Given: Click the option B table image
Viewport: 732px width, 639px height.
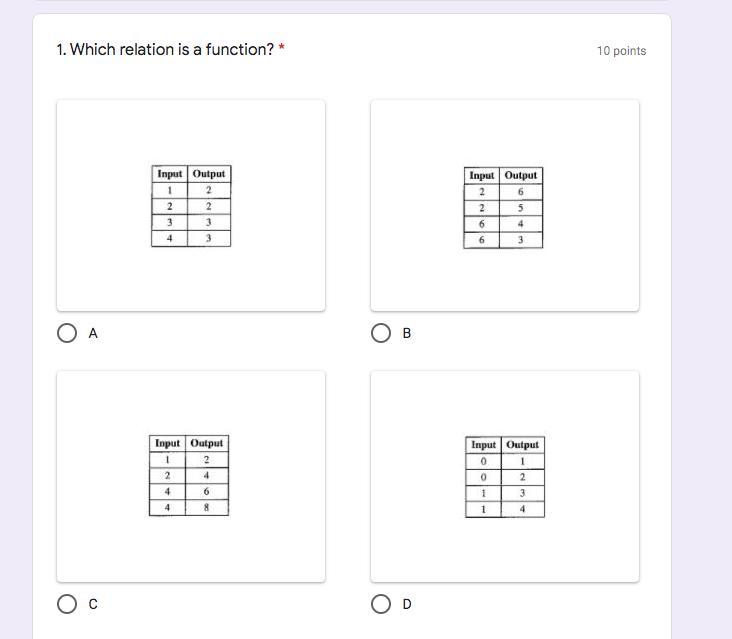Looking at the screenshot, I should [x=504, y=207].
